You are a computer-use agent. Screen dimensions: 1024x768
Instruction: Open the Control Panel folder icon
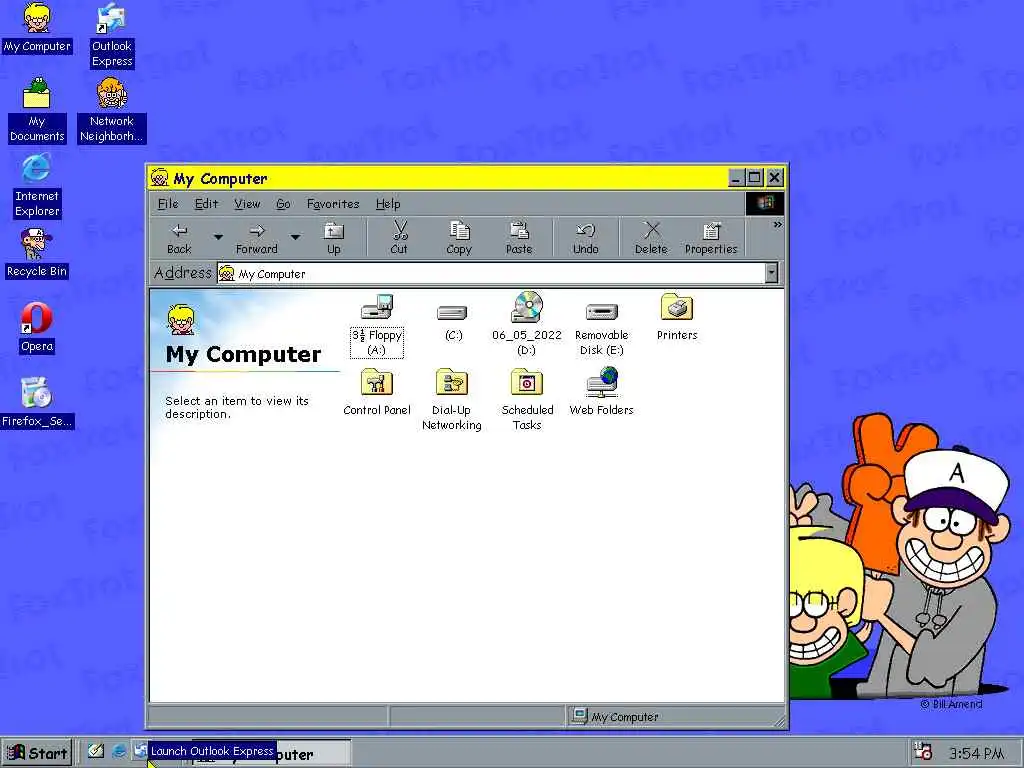(x=377, y=392)
